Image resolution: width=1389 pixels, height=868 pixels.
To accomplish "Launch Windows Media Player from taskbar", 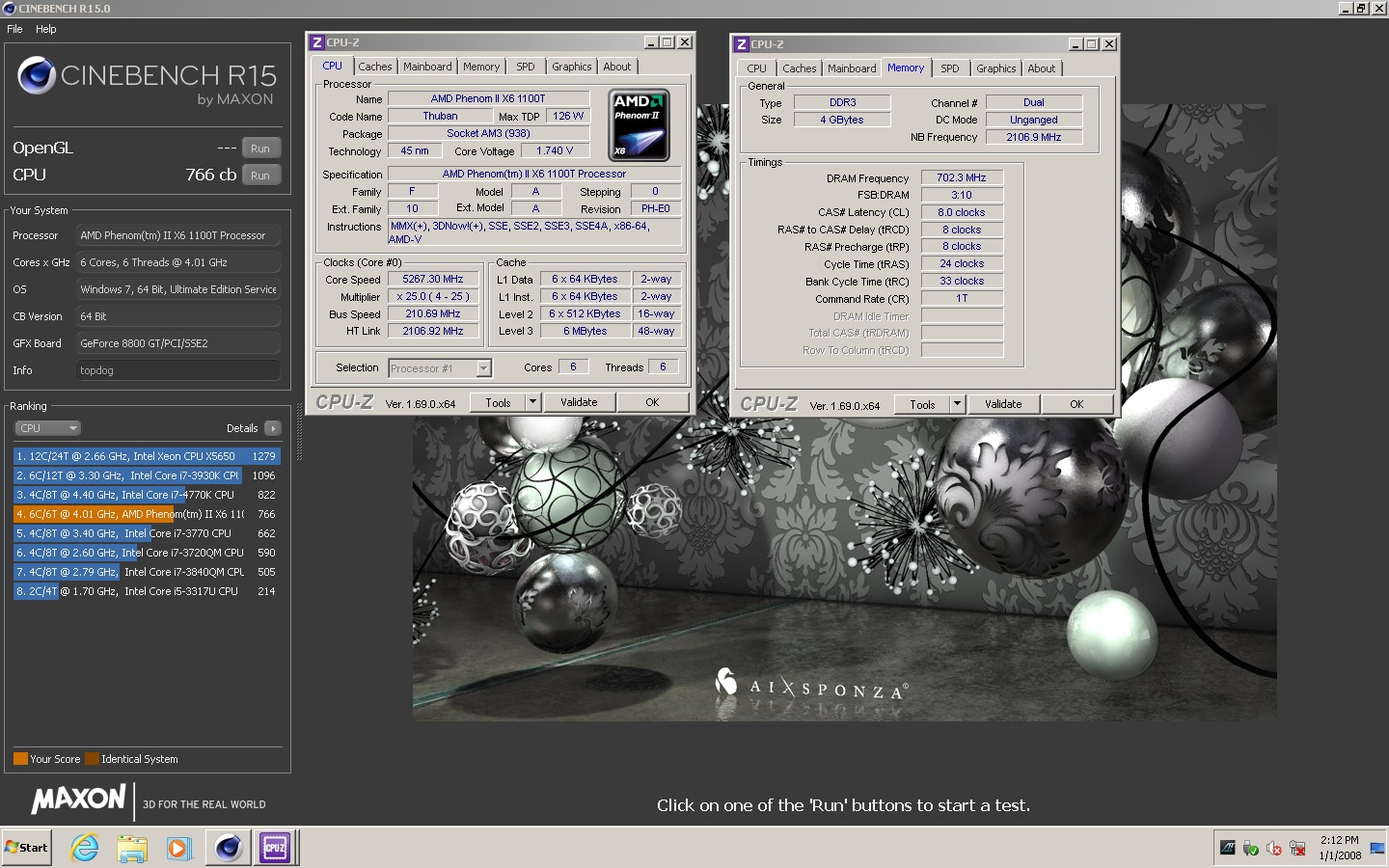I will tap(178, 848).
